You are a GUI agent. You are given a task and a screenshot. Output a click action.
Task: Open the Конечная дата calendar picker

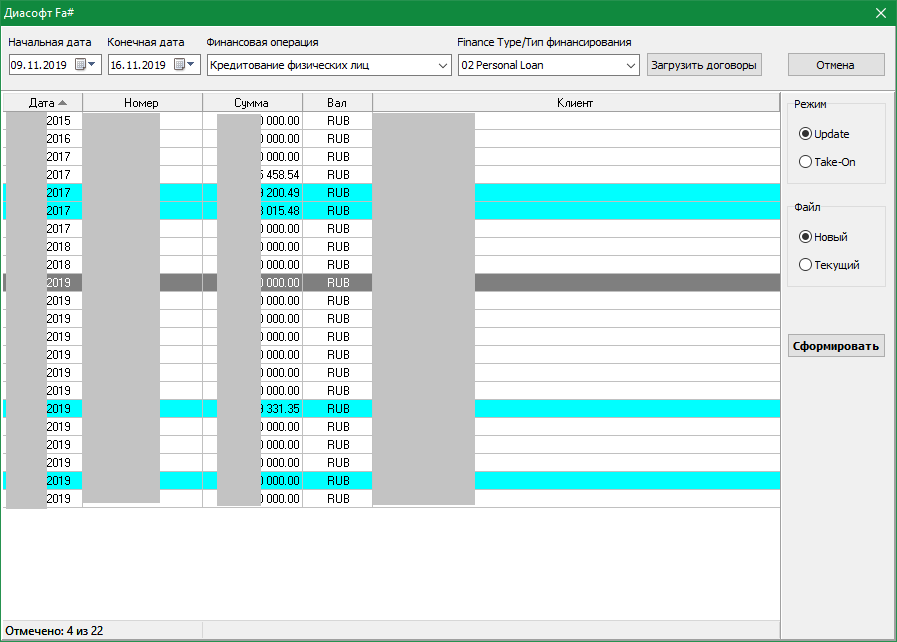click(x=186, y=65)
